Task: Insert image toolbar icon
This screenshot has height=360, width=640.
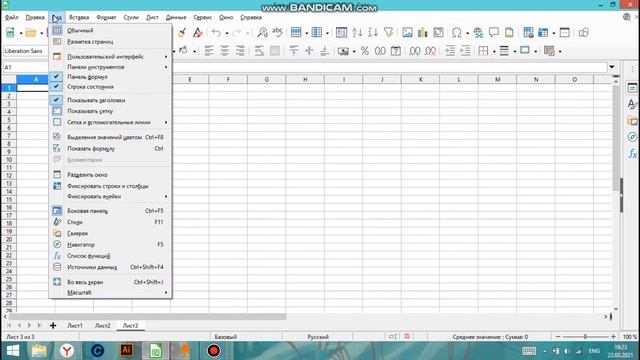Action: point(407,33)
